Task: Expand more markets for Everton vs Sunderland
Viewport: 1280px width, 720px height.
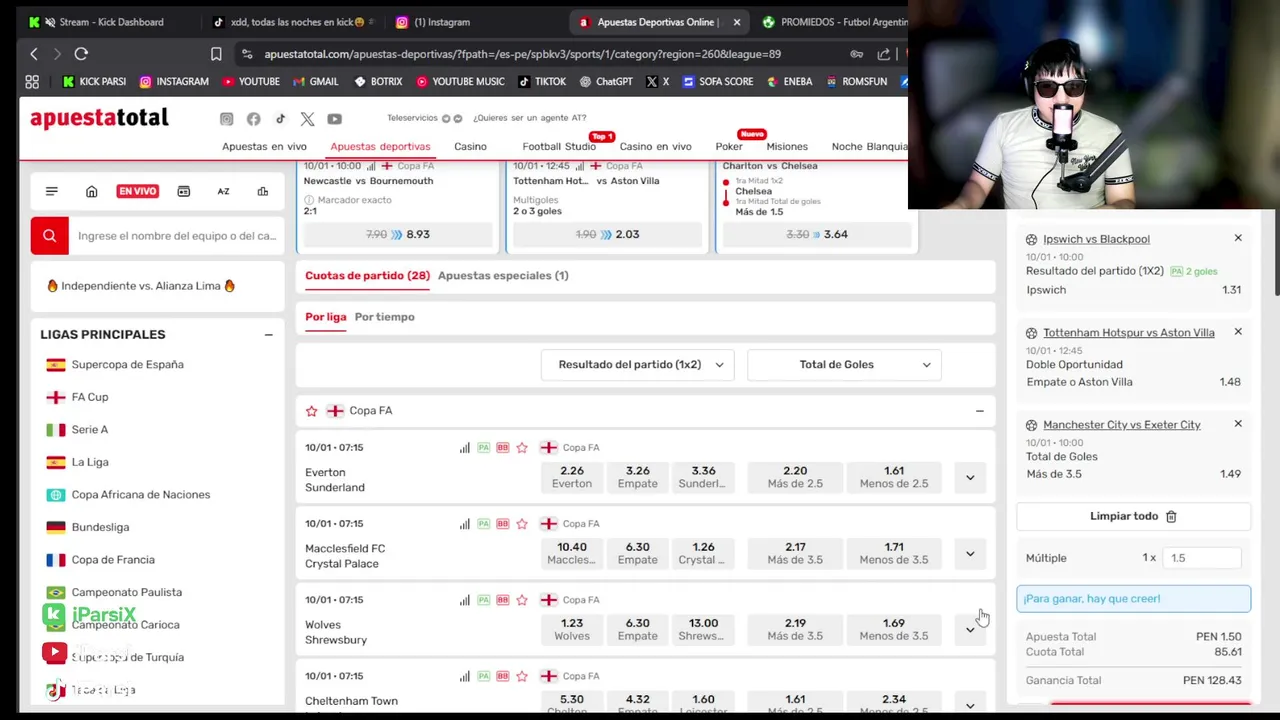Action: (970, 478)
